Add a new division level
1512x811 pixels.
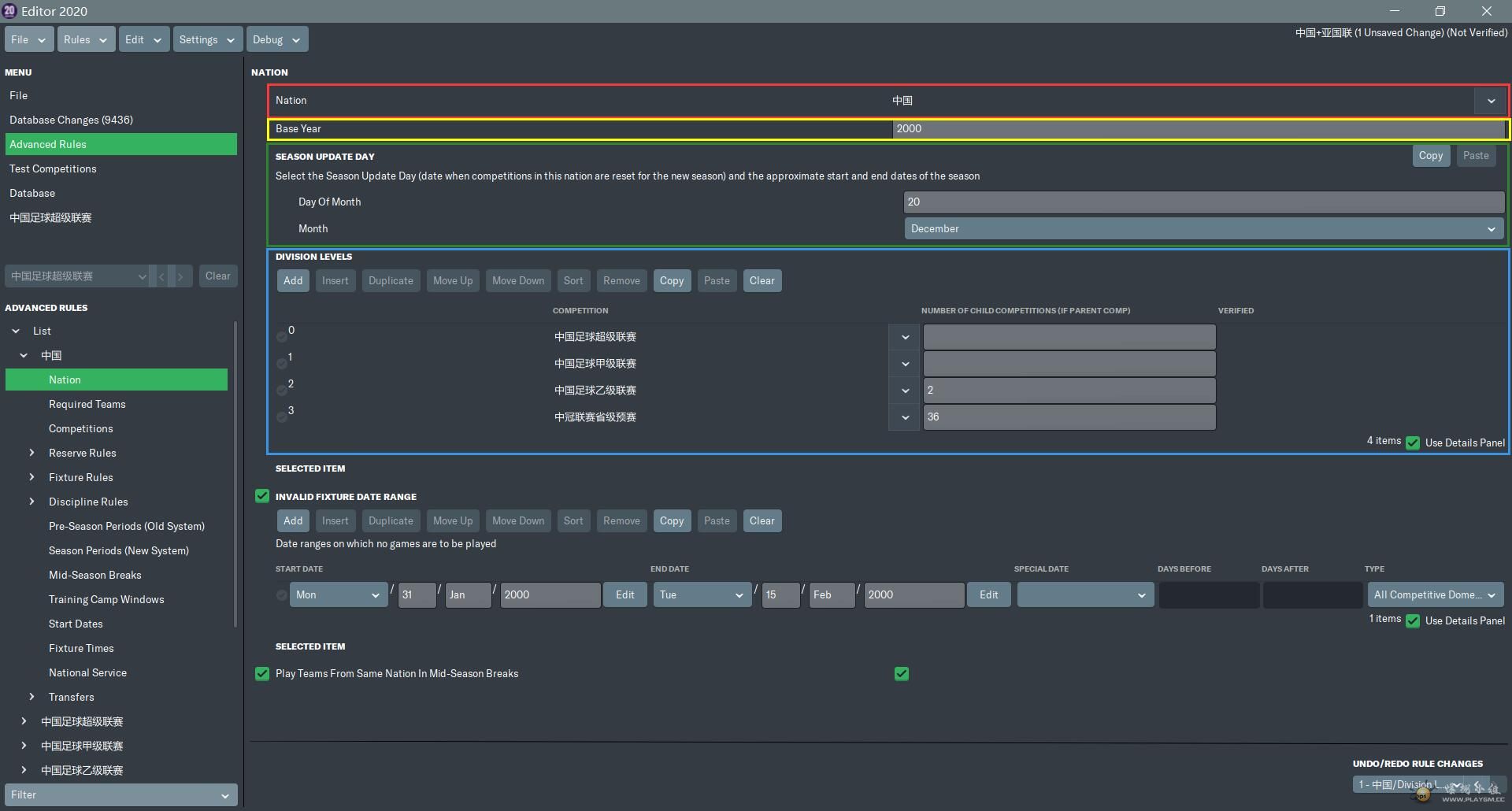[x=293, y=281]
